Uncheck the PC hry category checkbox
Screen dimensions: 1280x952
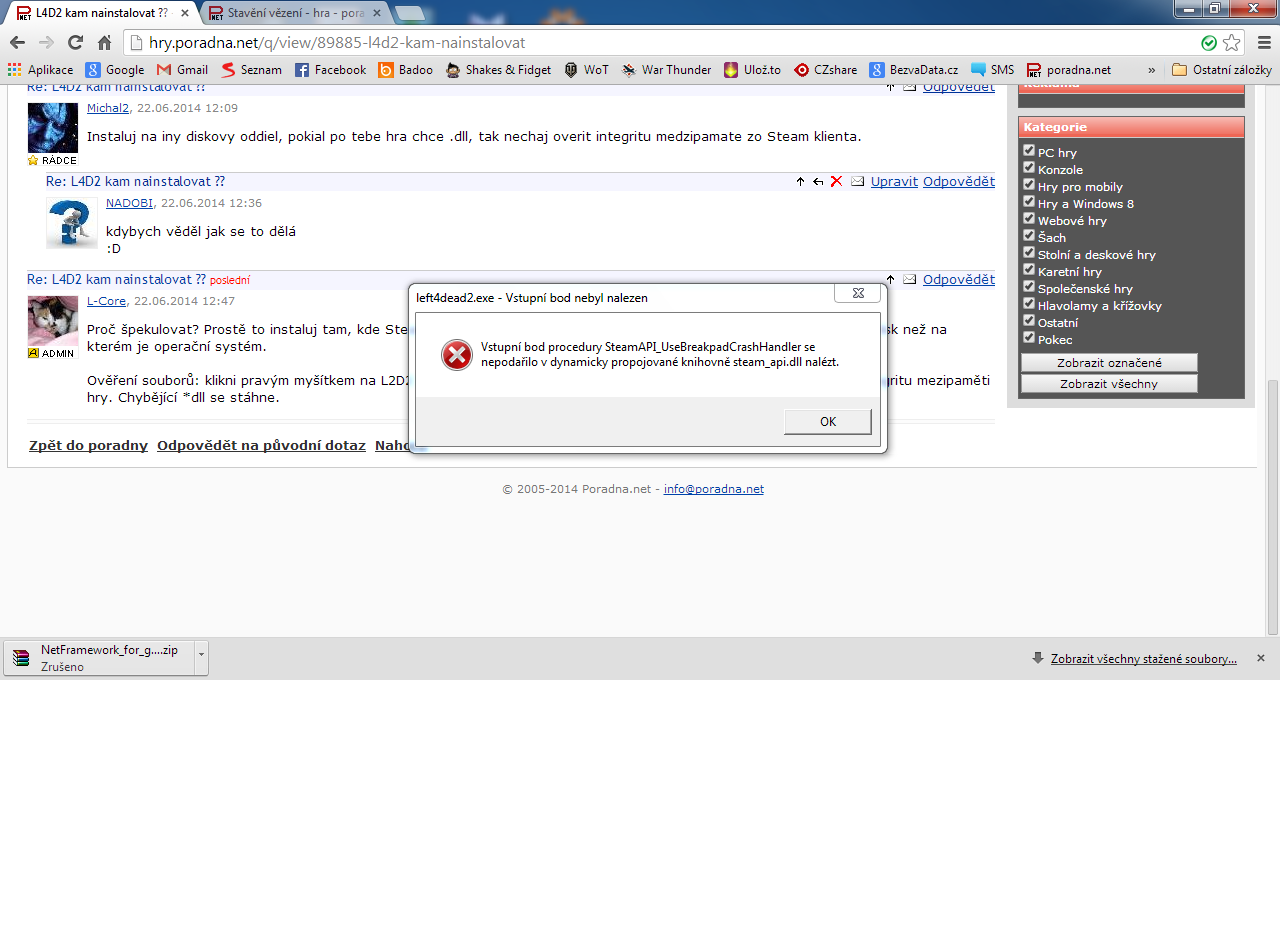point(1029,151)
